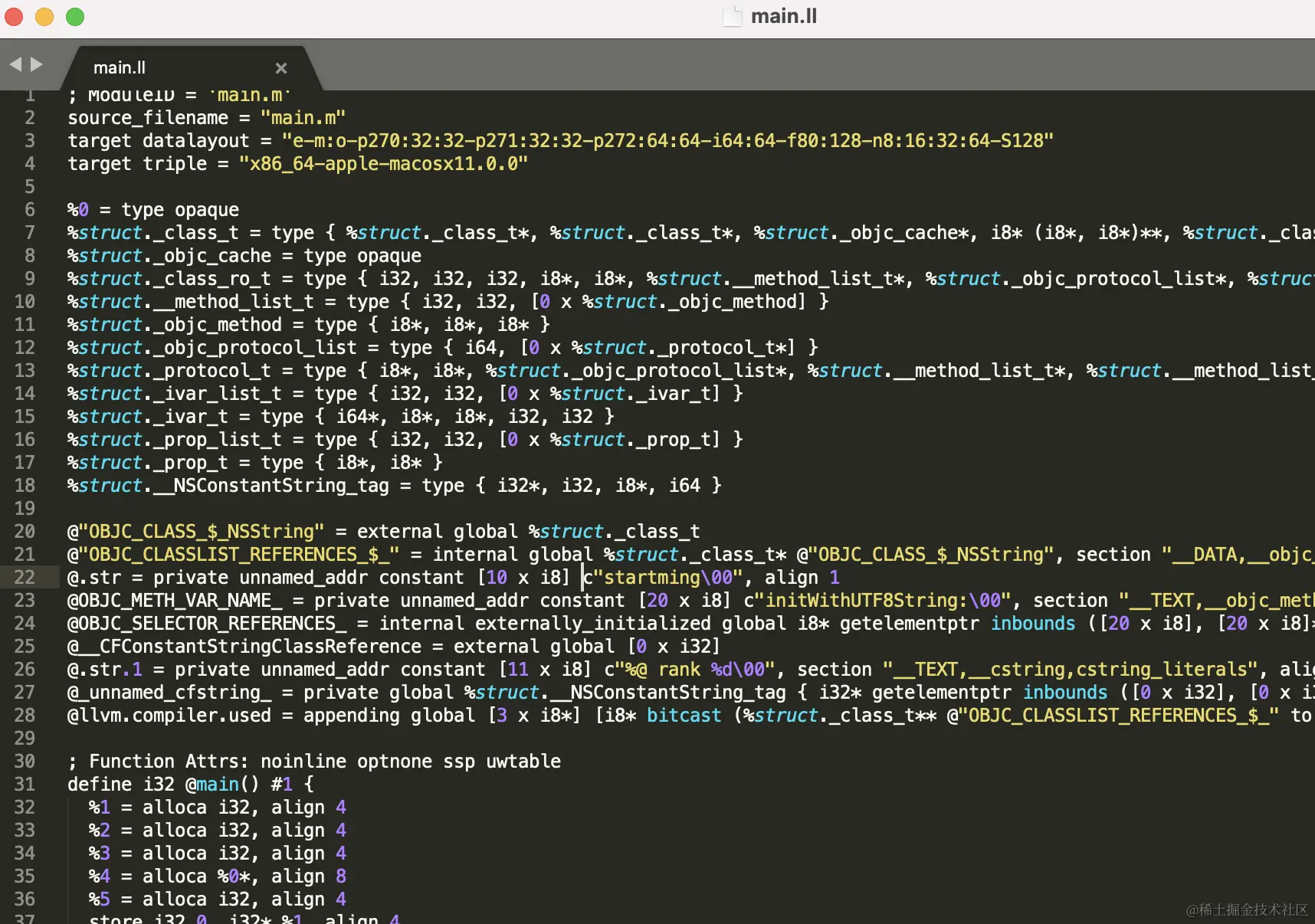
Task: Click line number 31 in gutter
Action: pos(25,785)
